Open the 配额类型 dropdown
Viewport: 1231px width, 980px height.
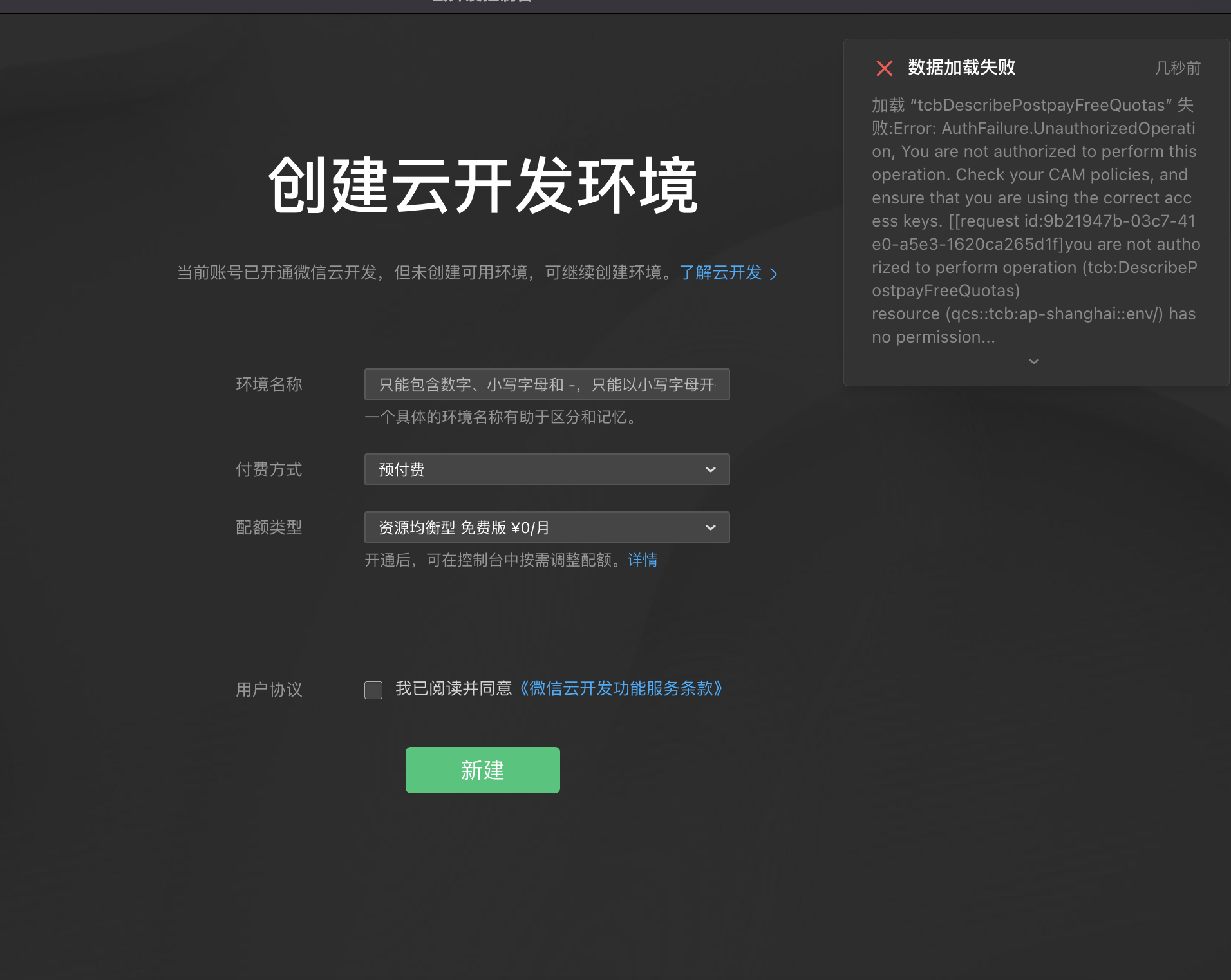547,527
